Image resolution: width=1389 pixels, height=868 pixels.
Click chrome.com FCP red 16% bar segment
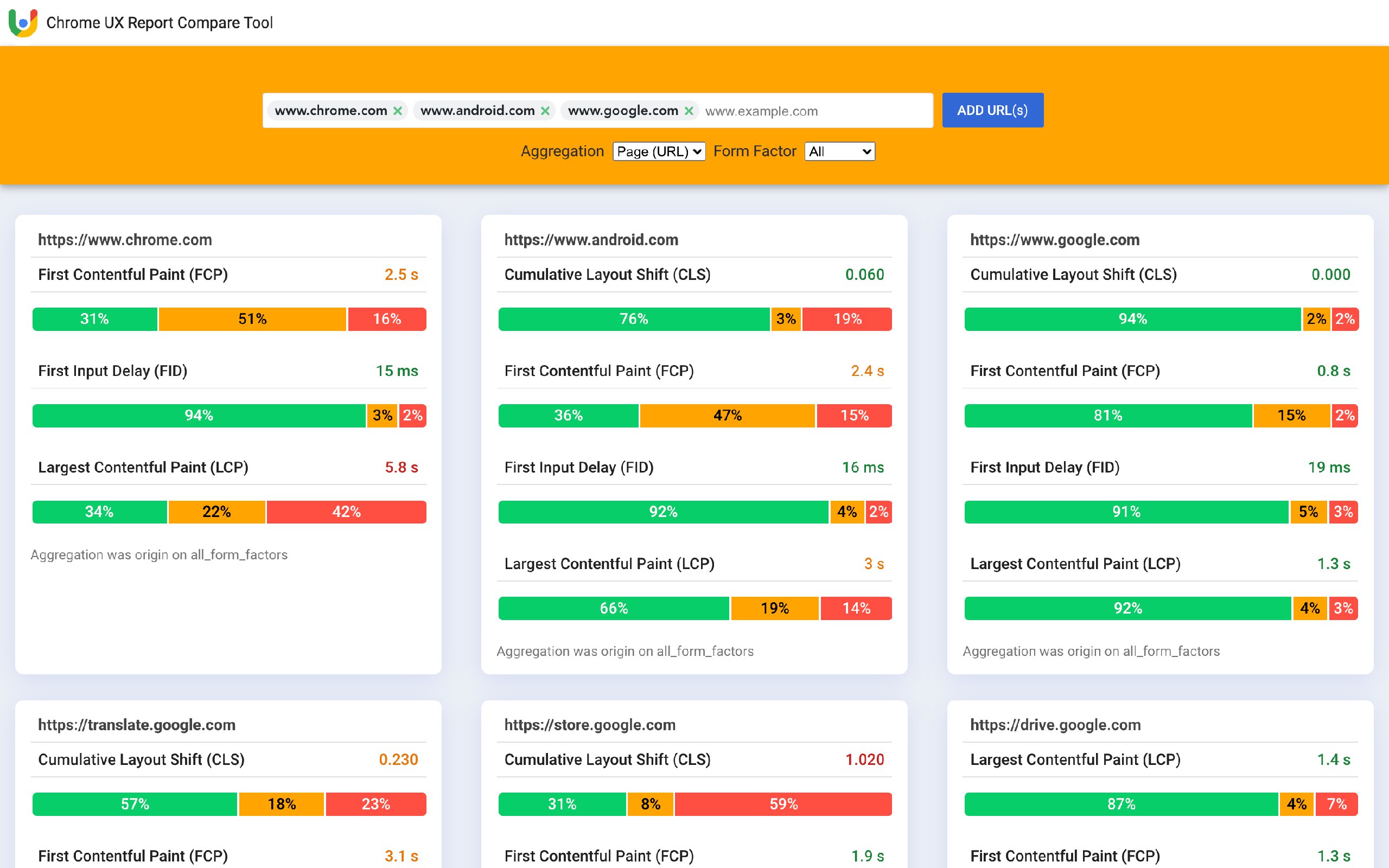tap(387, 319)
